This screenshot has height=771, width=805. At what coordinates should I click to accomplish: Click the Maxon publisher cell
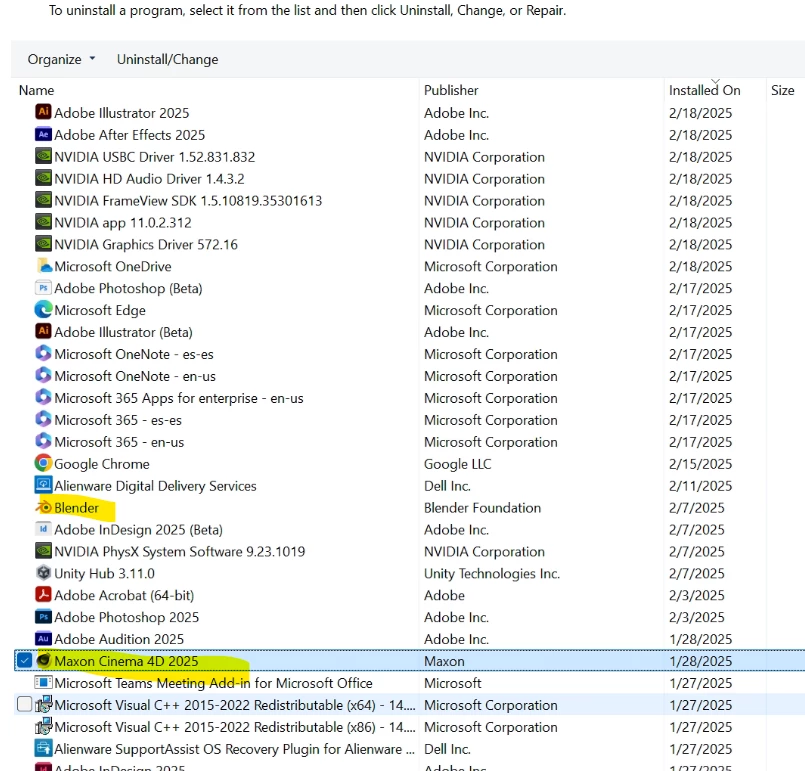click(444, 661)
